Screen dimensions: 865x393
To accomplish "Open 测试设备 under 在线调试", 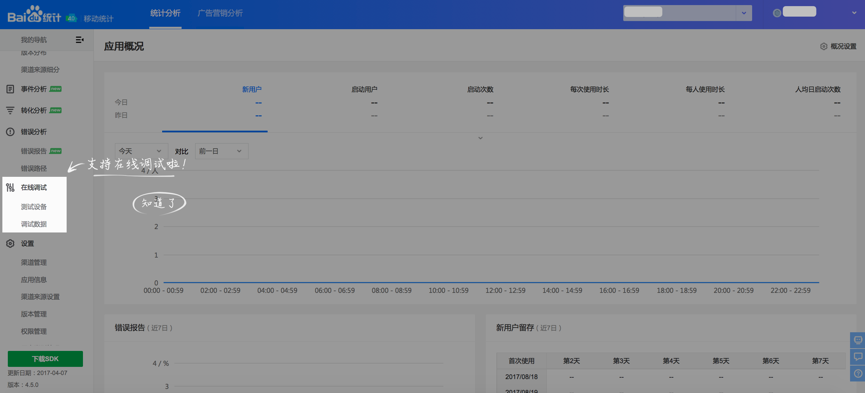I will 34,207.
